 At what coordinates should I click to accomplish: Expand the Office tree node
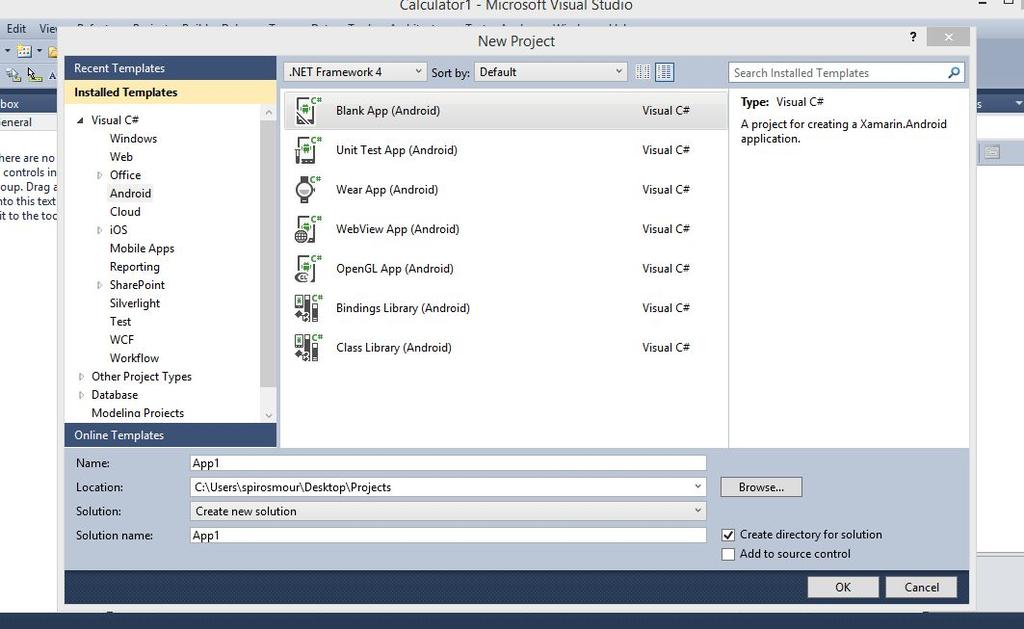(x=99, y=175)
